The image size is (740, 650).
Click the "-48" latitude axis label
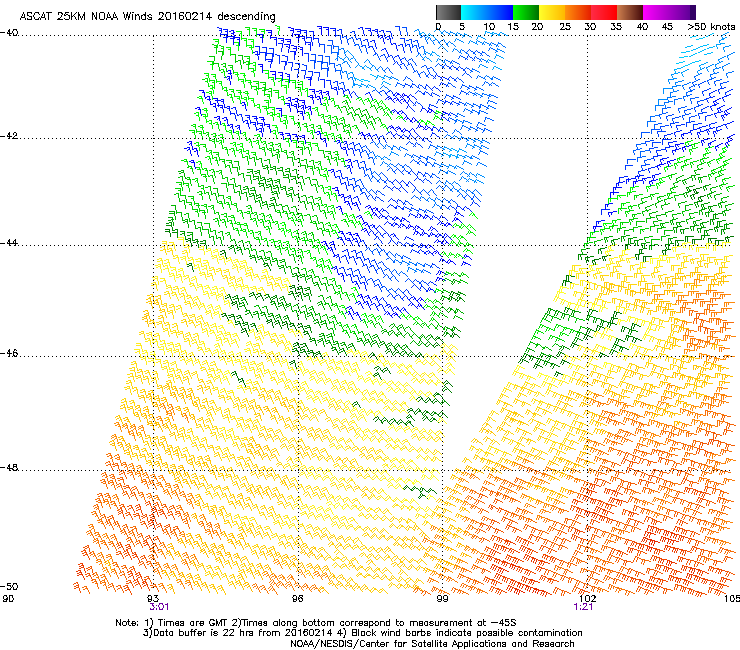tap(9, 468)
